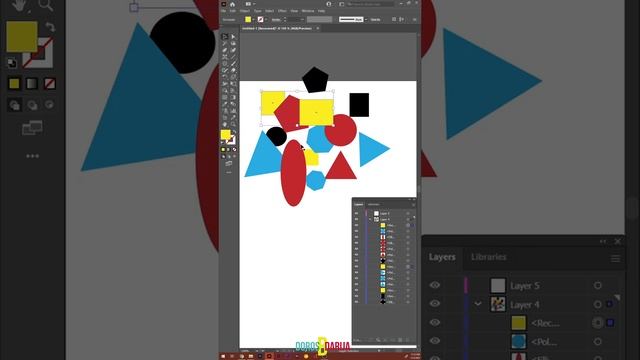
Task: Select the Artboard tool
Action: click(224, 118)
